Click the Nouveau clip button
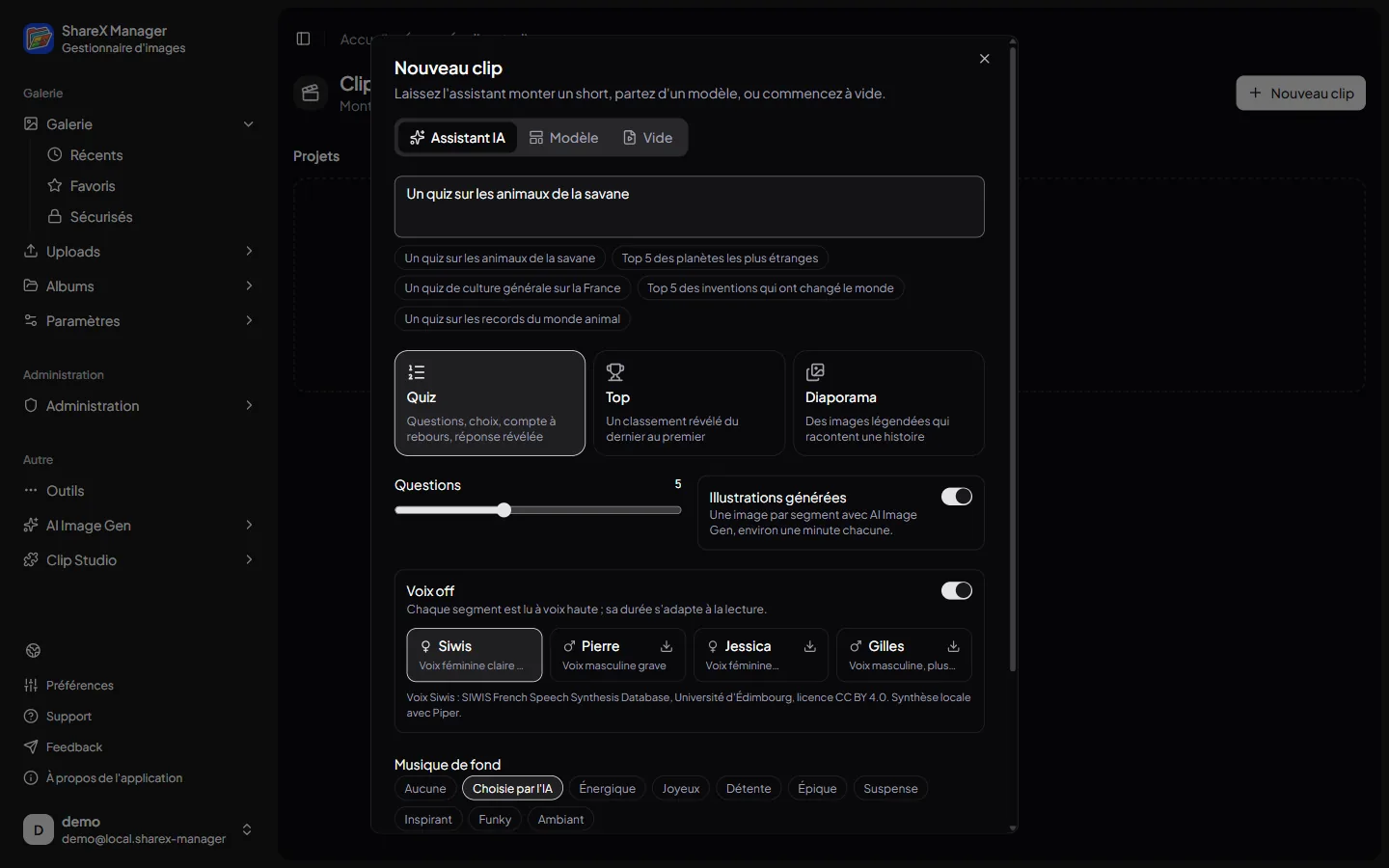The image size is (1389, 868). tap(1301, 94)
